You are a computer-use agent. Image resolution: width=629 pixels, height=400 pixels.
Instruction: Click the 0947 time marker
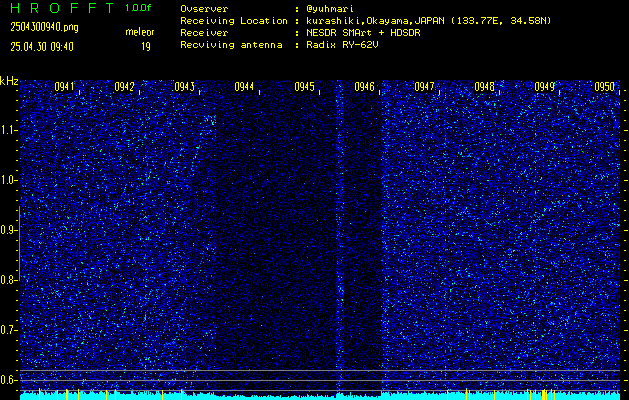tap(424, 87)
